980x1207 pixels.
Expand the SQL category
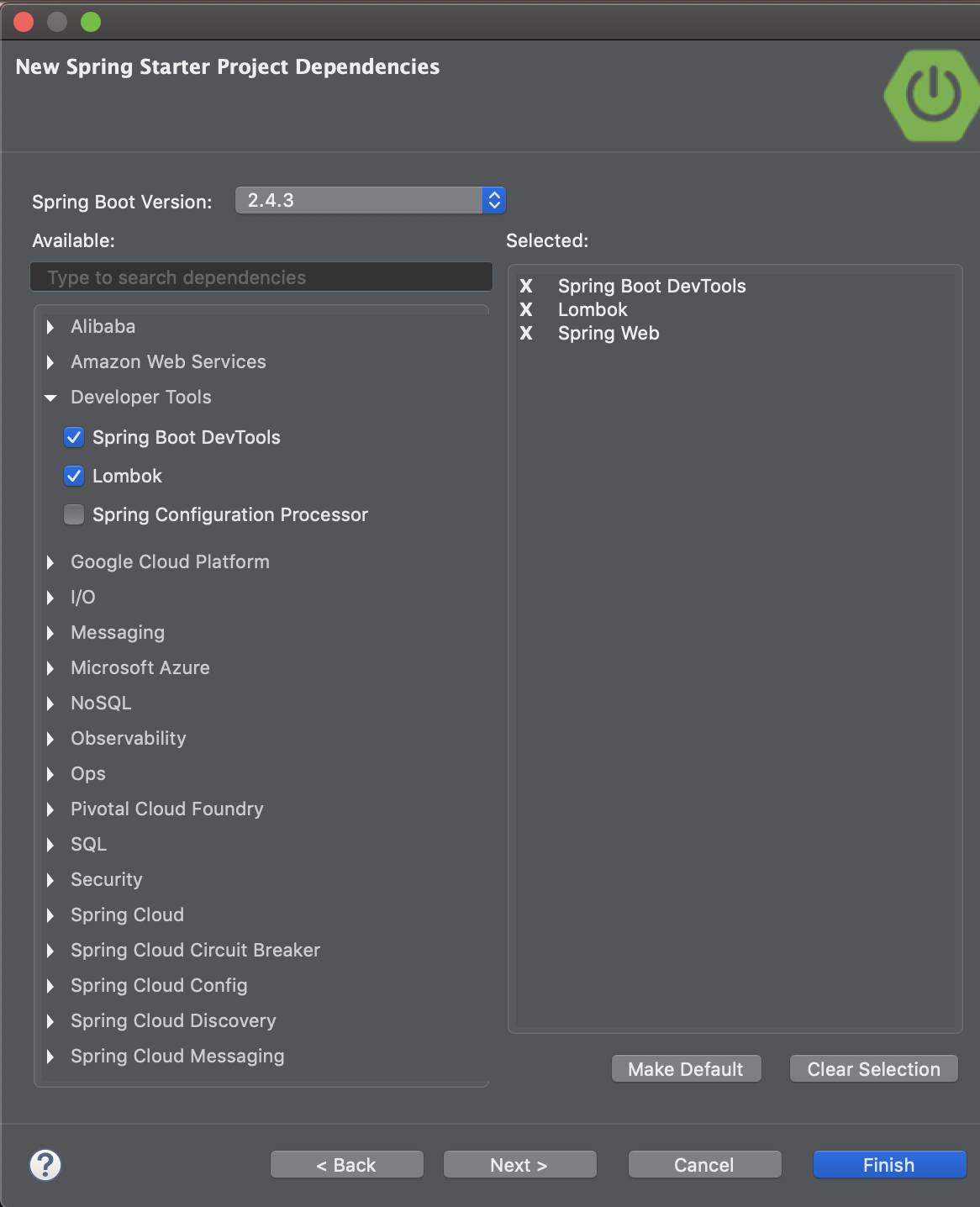[x=50, y=845]
